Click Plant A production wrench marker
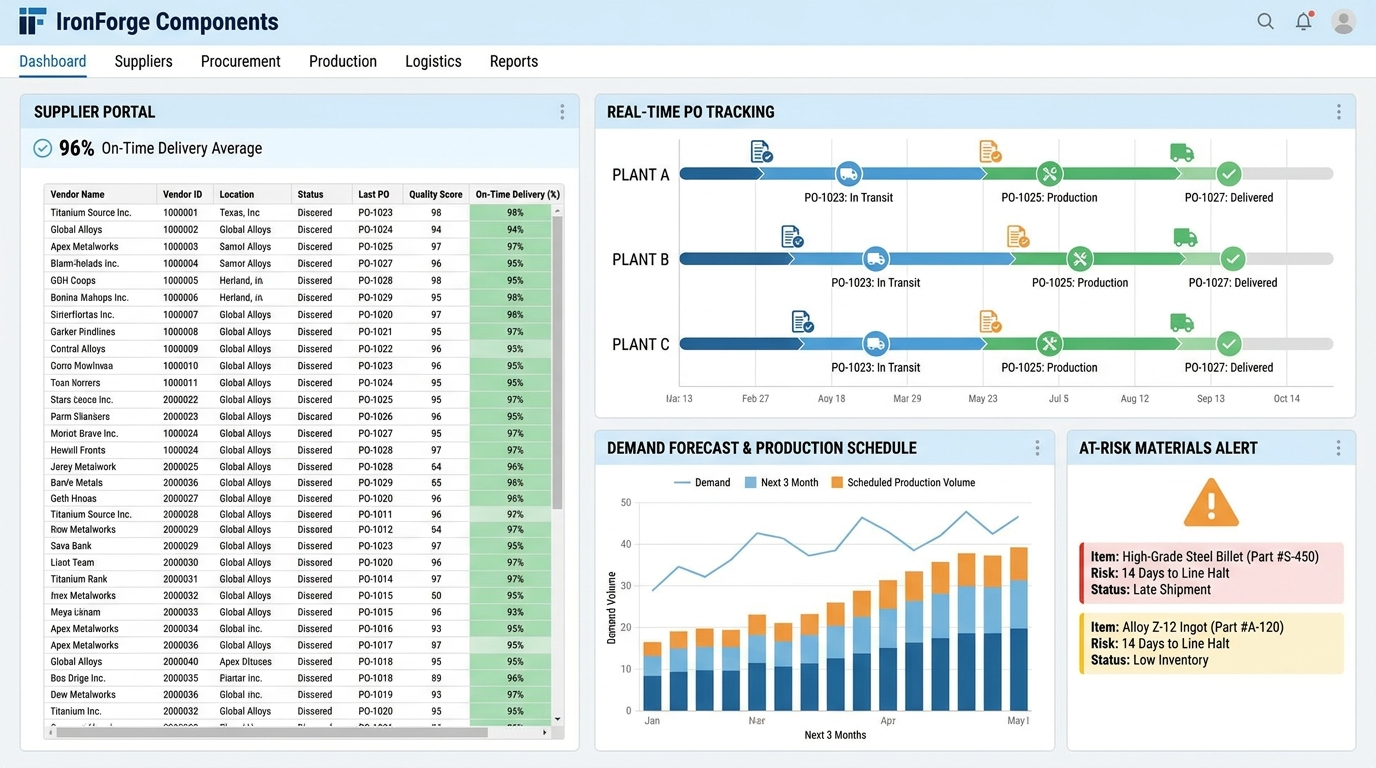 (x=1049, y=174)
